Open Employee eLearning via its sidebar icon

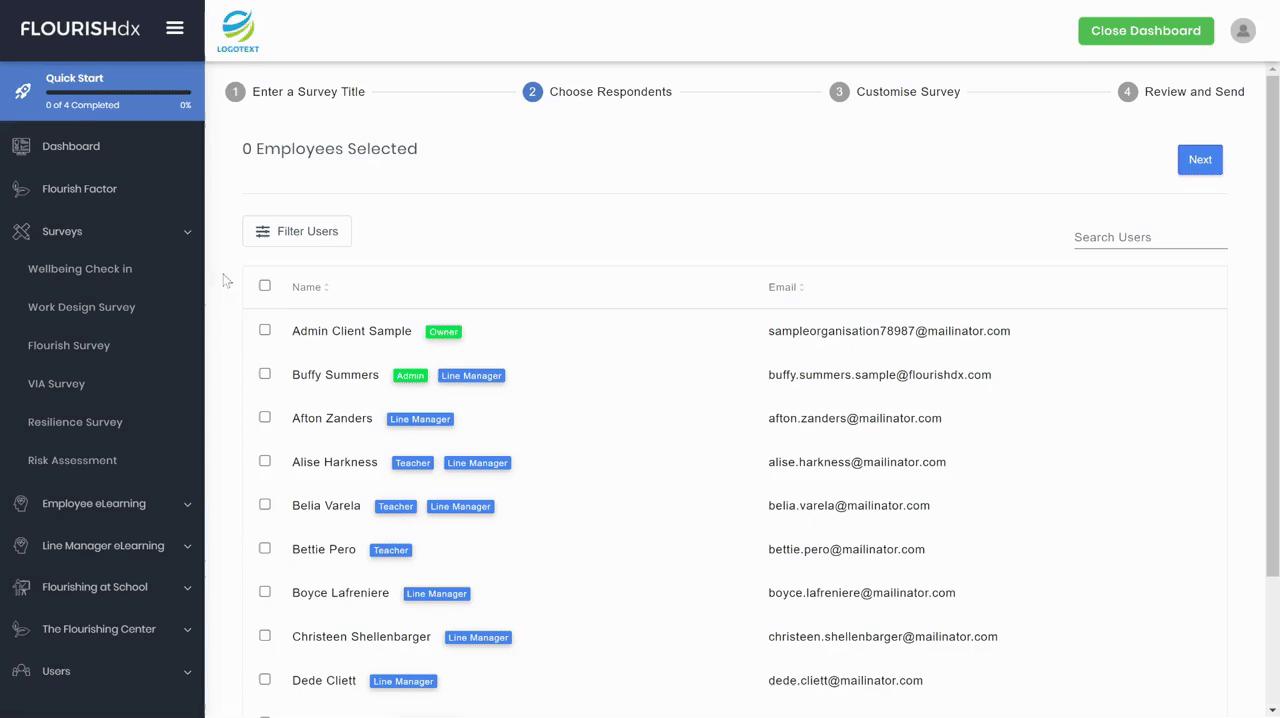tap(21, 504)
